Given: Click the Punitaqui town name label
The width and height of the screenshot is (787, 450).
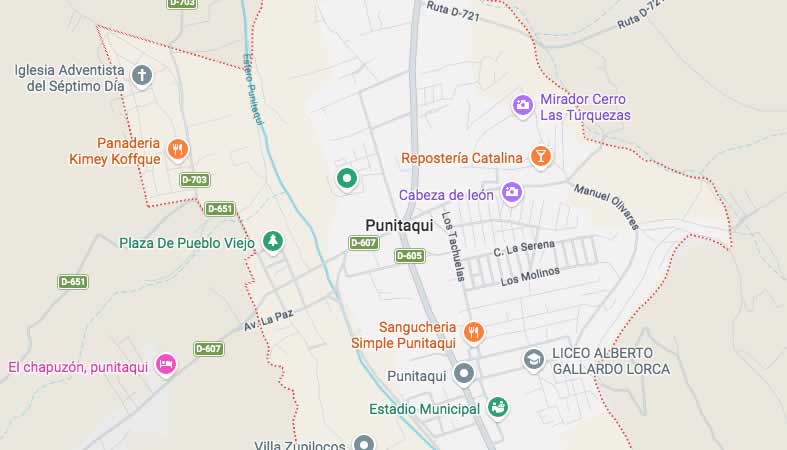Looking at the screenshot, I should (x=399, y=226).
